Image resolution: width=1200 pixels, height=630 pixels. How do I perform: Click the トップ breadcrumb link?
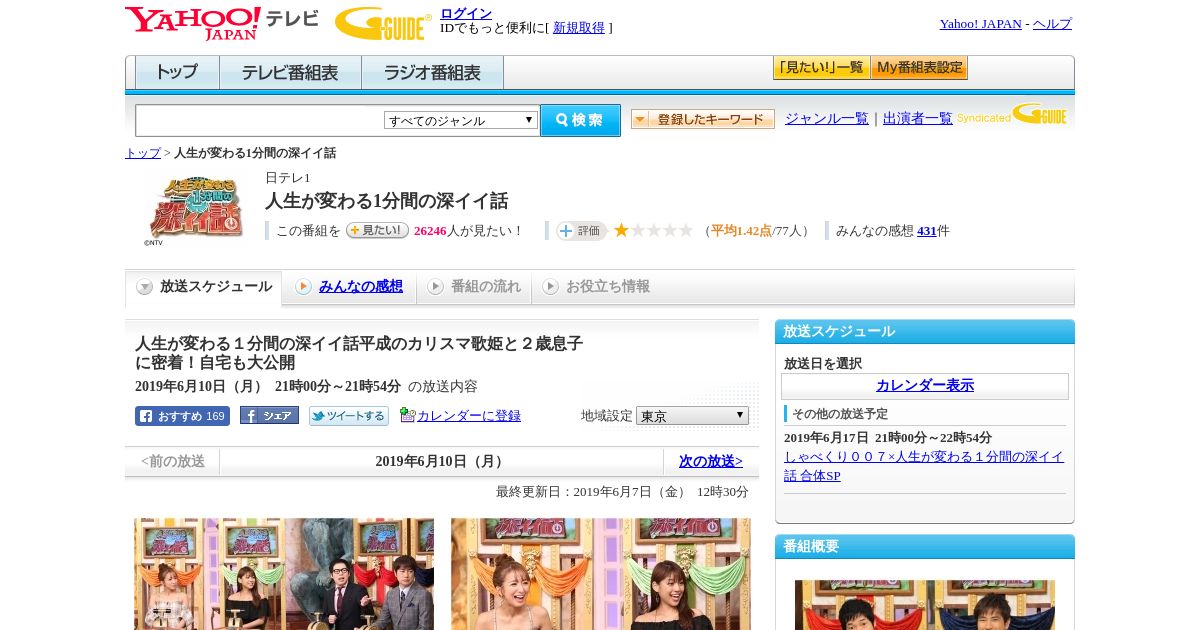click(x=143, y=153)
